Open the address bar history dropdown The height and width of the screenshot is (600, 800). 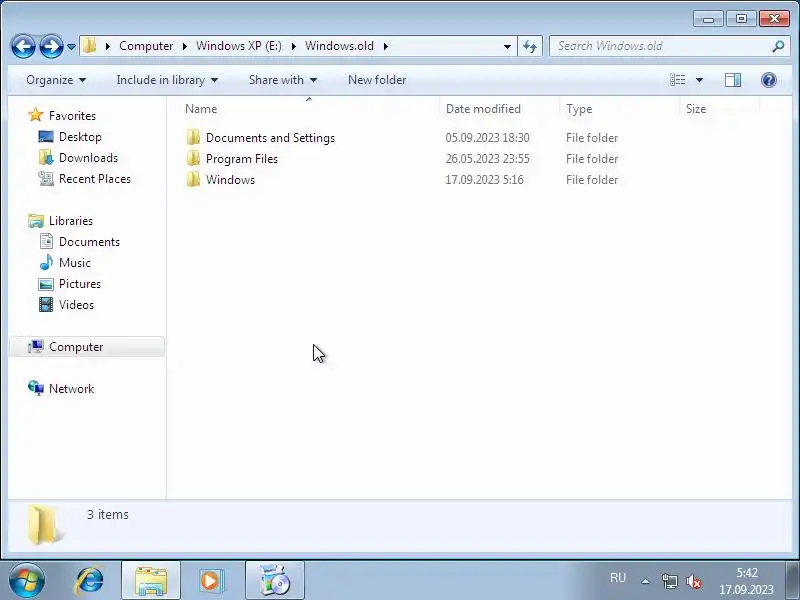tap(507, 46)
